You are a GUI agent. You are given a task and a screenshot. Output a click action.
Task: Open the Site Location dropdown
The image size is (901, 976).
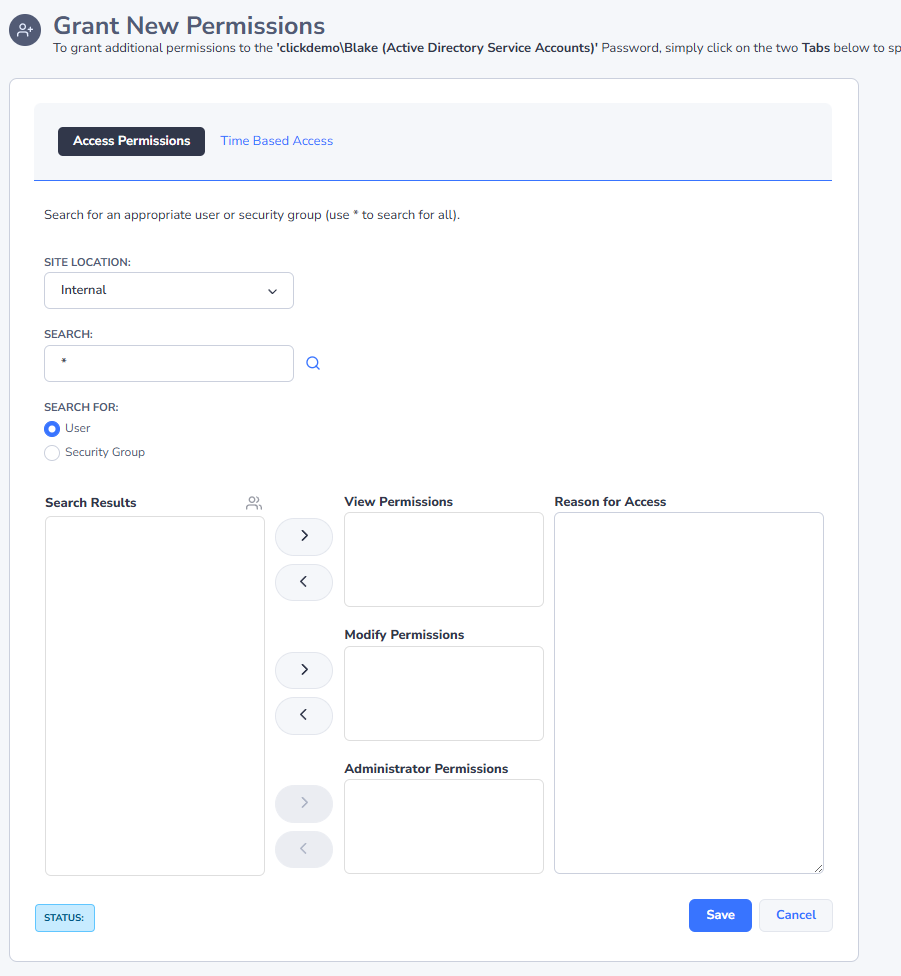point(168,290)
